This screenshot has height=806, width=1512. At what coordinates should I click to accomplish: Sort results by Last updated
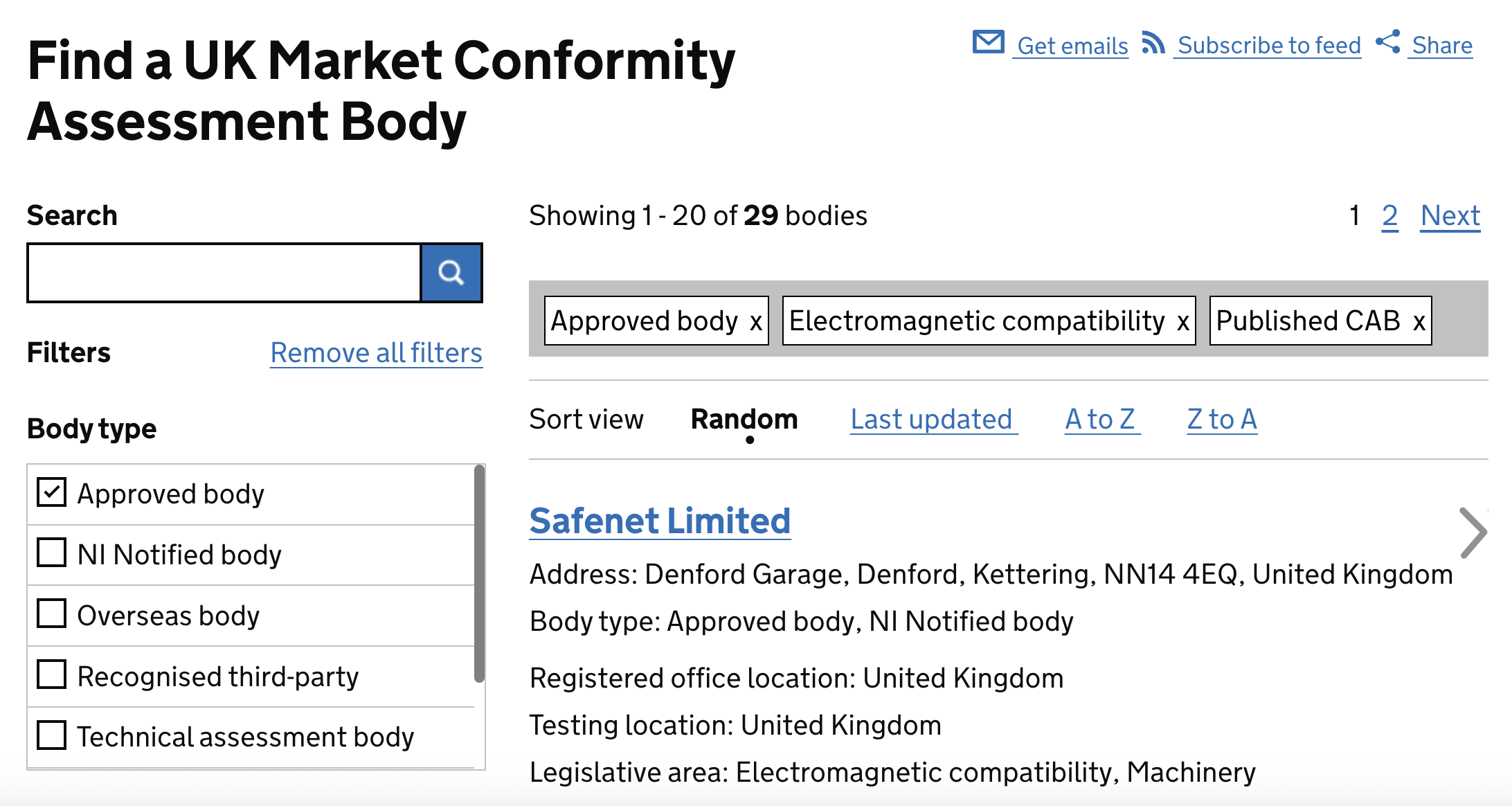[934, 420]
